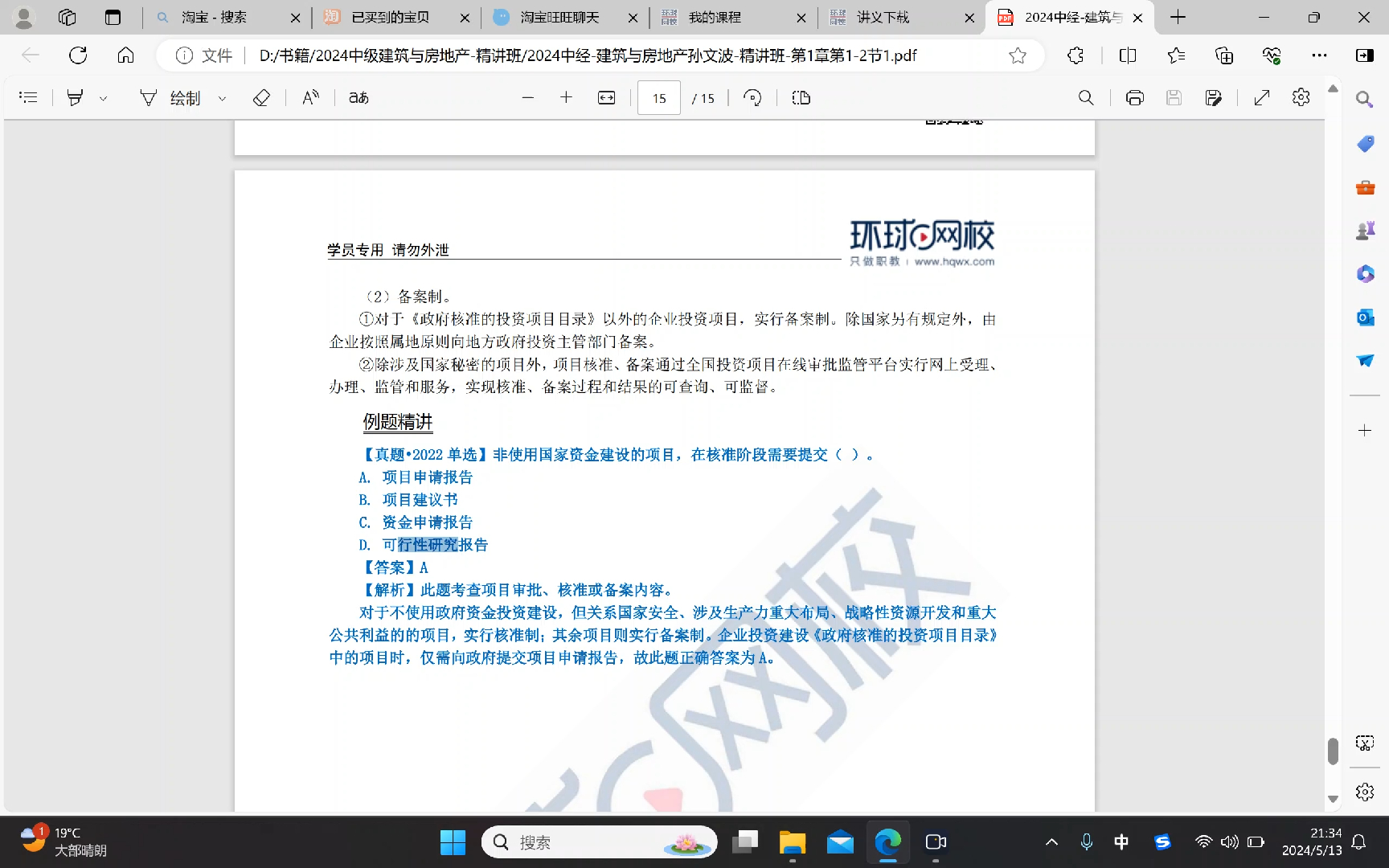The image size is (1389, 868).
Task: Rotate the PDF page
Action: 752,98
